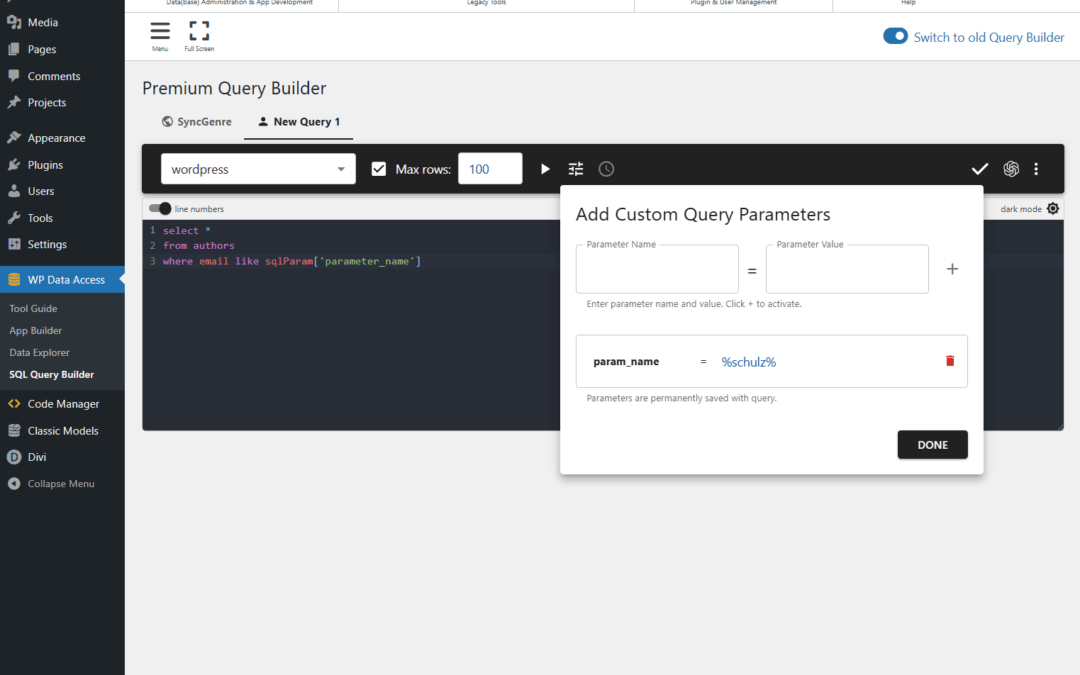
Task: Click the Premium Query Builder heading
Action: (x=234, y=88)
